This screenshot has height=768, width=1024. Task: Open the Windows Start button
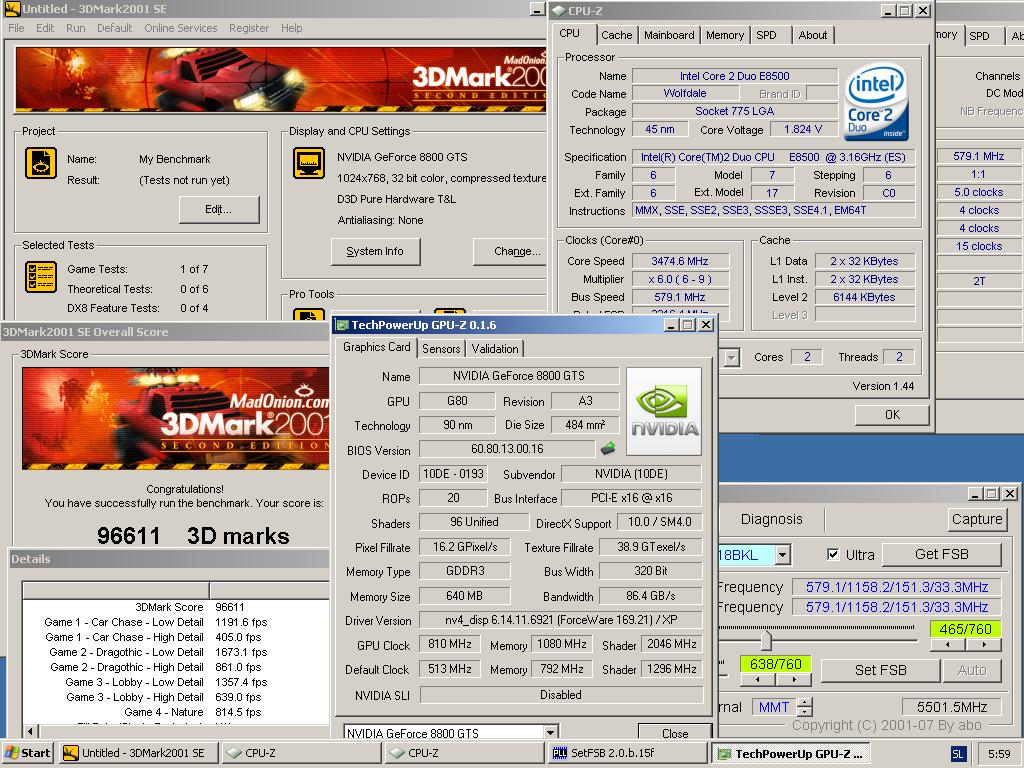(27, 753)
